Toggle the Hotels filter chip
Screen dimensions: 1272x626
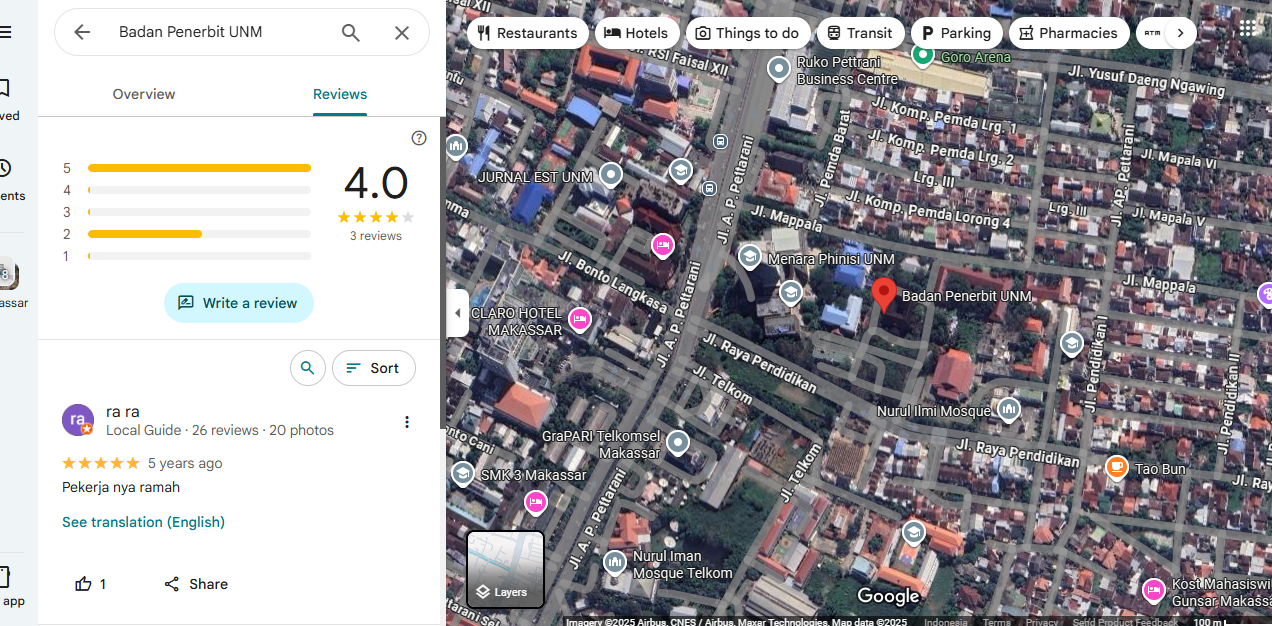click(x=636, y=33)
